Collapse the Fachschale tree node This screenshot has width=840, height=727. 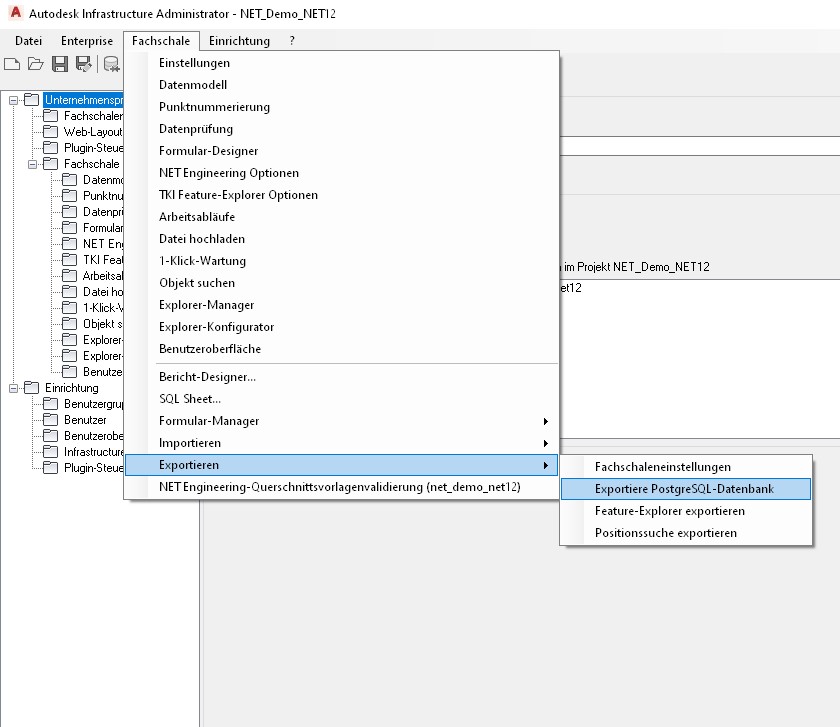click(32, 164)
